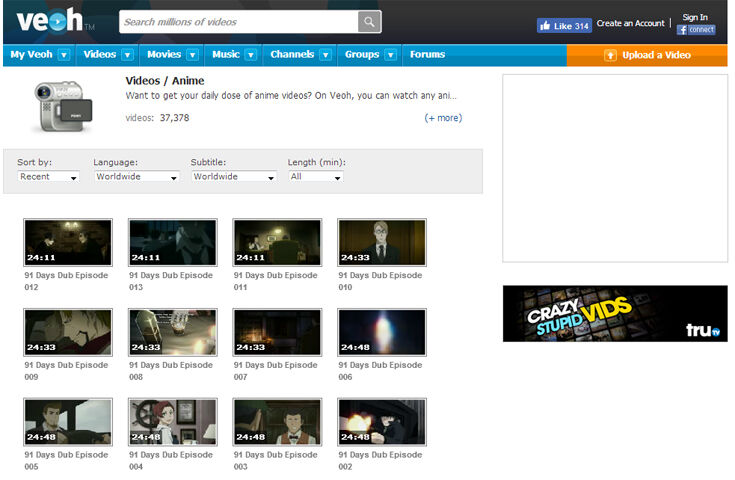Click the Facebook connect button

(696, 30)
